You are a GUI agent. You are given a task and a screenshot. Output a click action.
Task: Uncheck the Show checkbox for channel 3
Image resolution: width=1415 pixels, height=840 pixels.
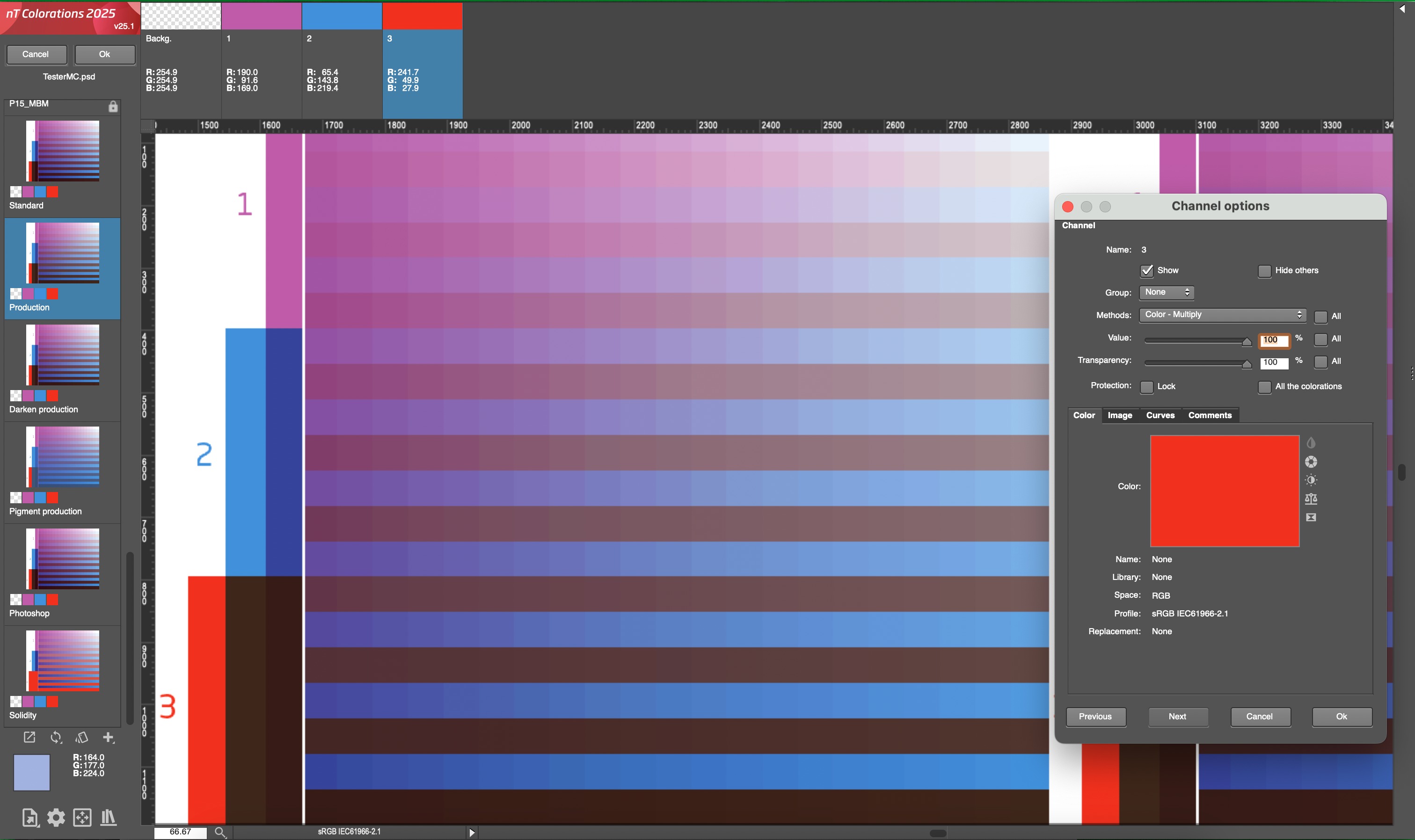1146,270
